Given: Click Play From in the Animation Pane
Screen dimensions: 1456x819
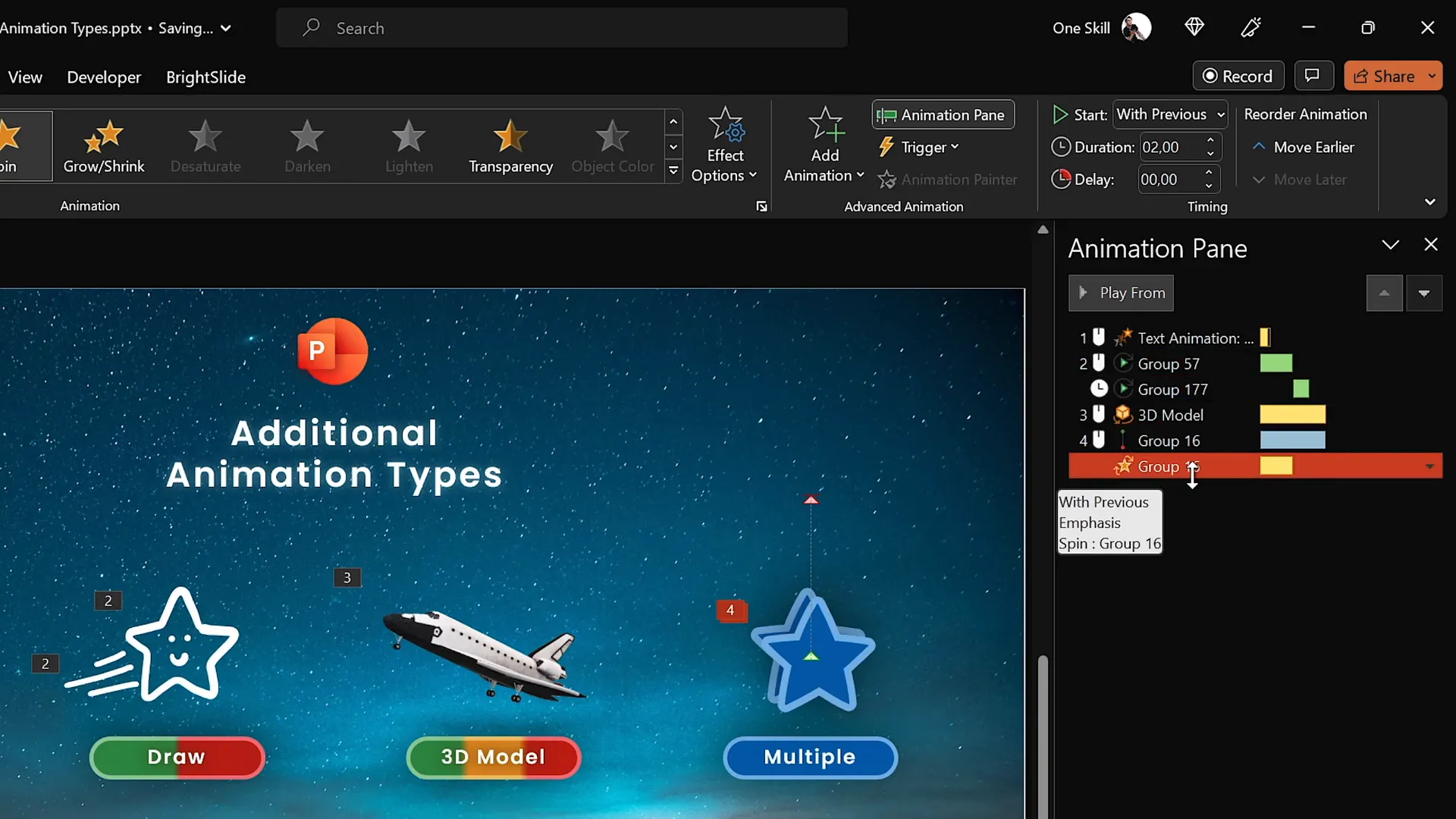Looking at the screenshot, I should tap(1121, 293).
